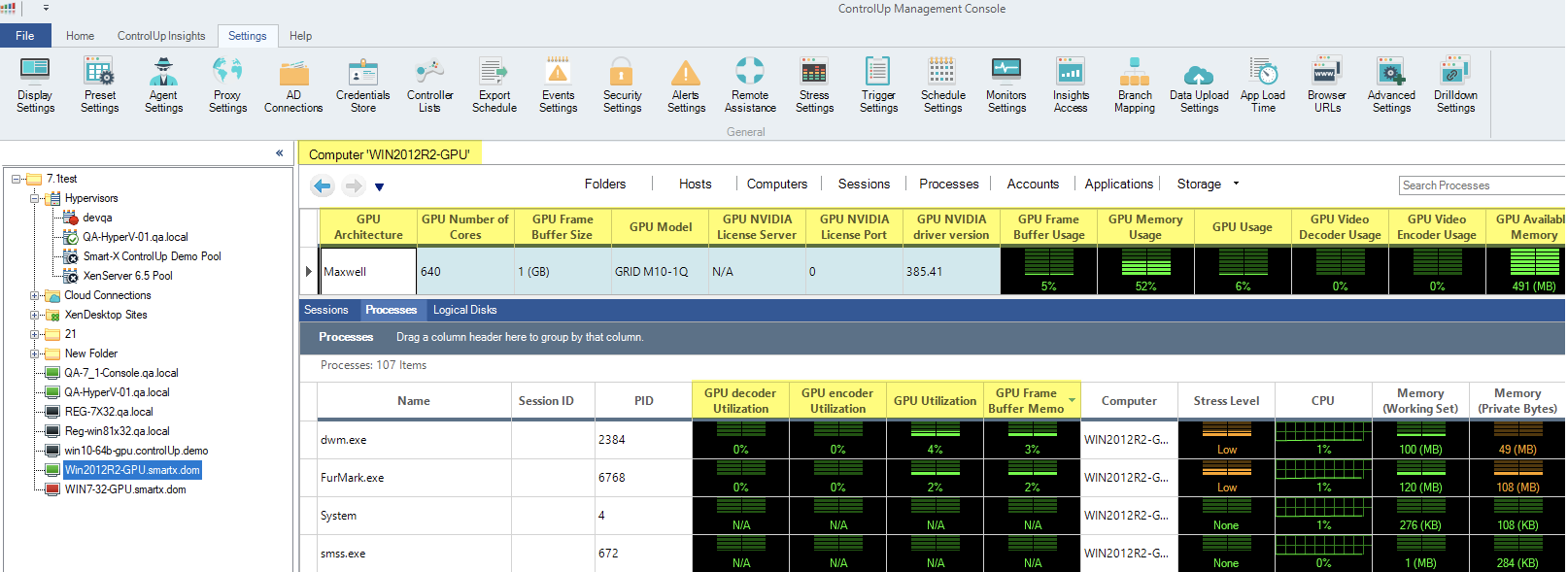
Task: Show the Applications view
Action: (x=1119, y=184)
